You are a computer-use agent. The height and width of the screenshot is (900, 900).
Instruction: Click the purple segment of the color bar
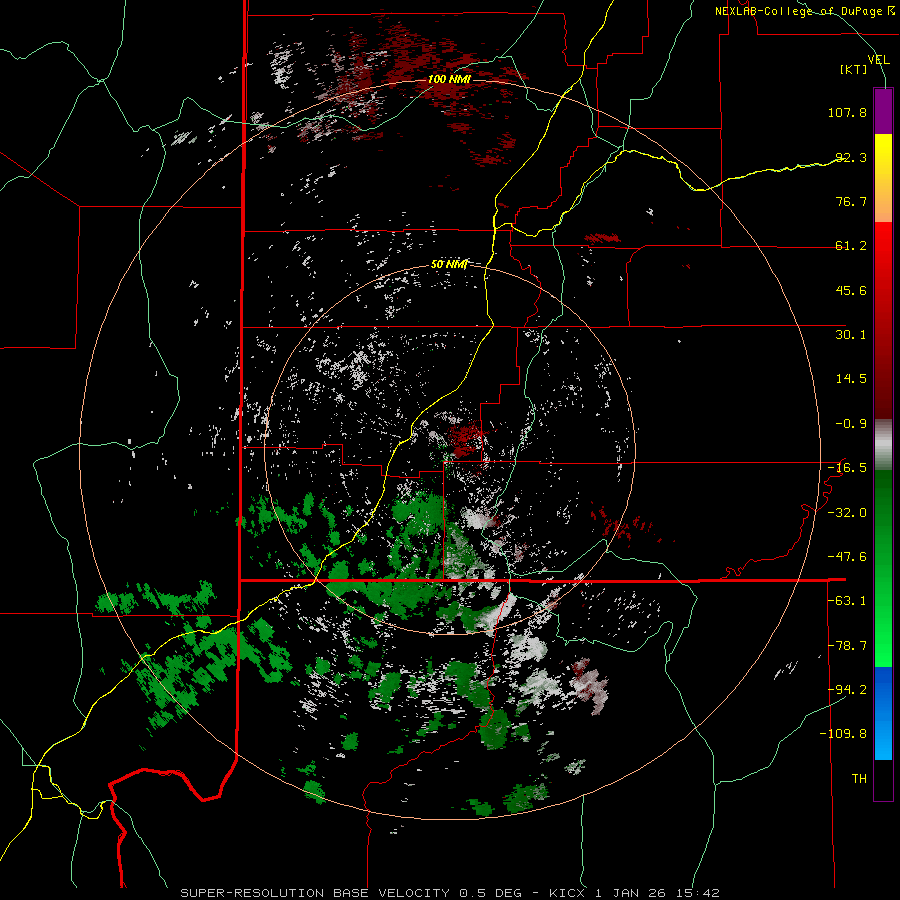coord(883,111)
